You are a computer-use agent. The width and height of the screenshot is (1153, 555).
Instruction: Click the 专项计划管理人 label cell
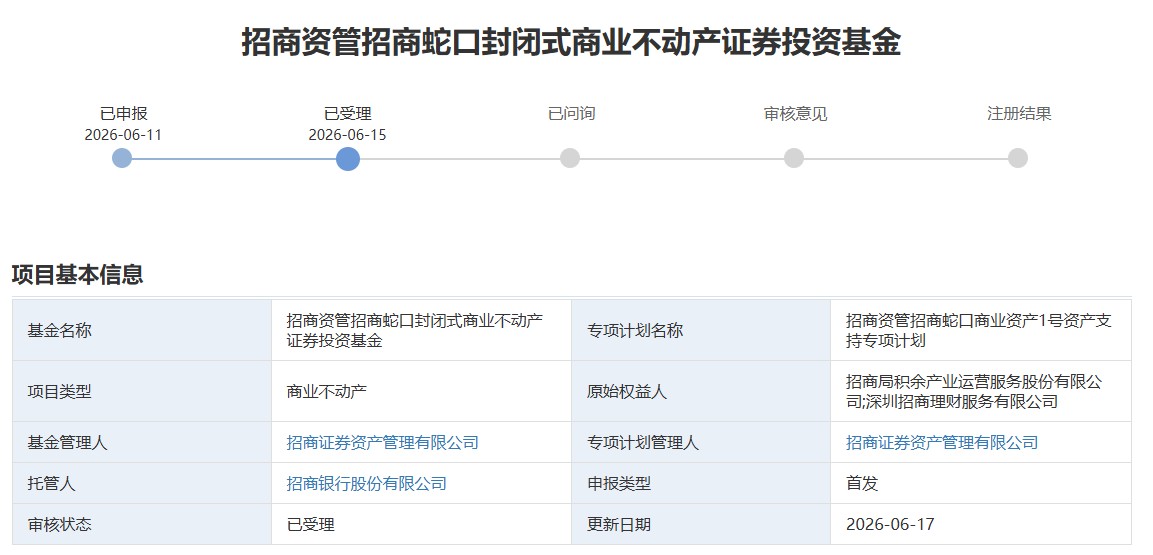702,443
